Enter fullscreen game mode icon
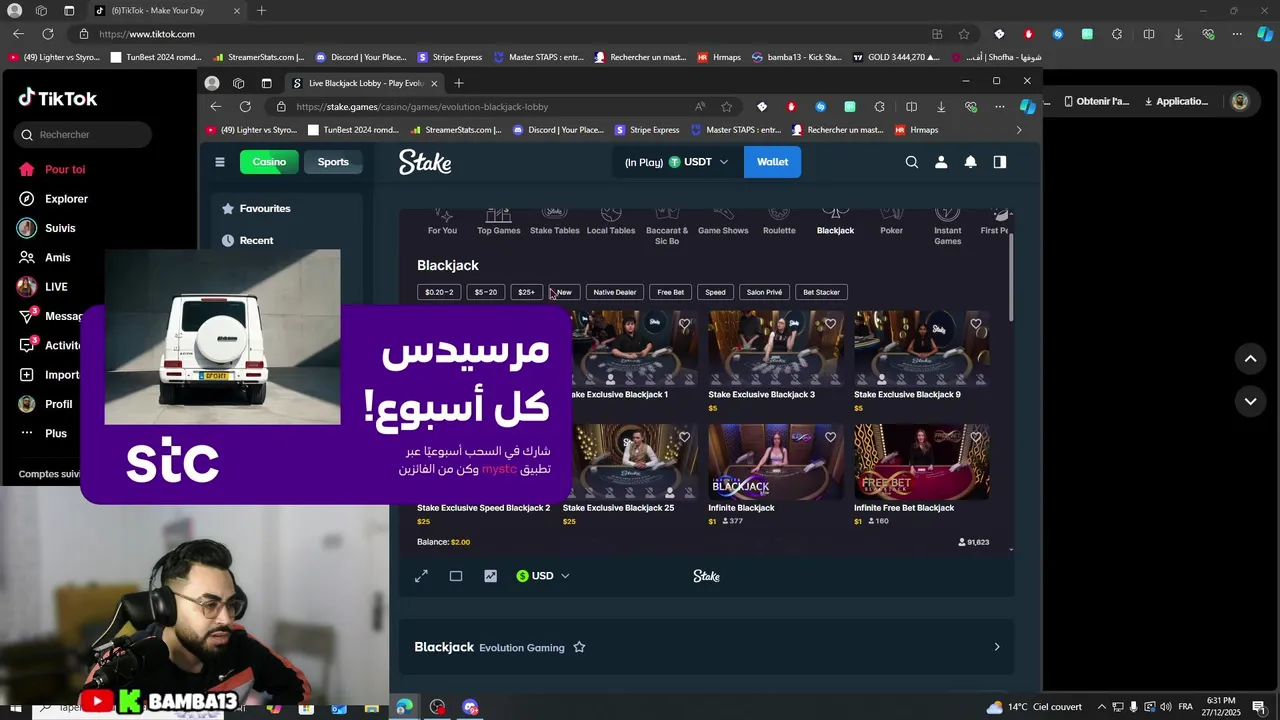The image size is (1280, 720). click(x=421, y=576)
